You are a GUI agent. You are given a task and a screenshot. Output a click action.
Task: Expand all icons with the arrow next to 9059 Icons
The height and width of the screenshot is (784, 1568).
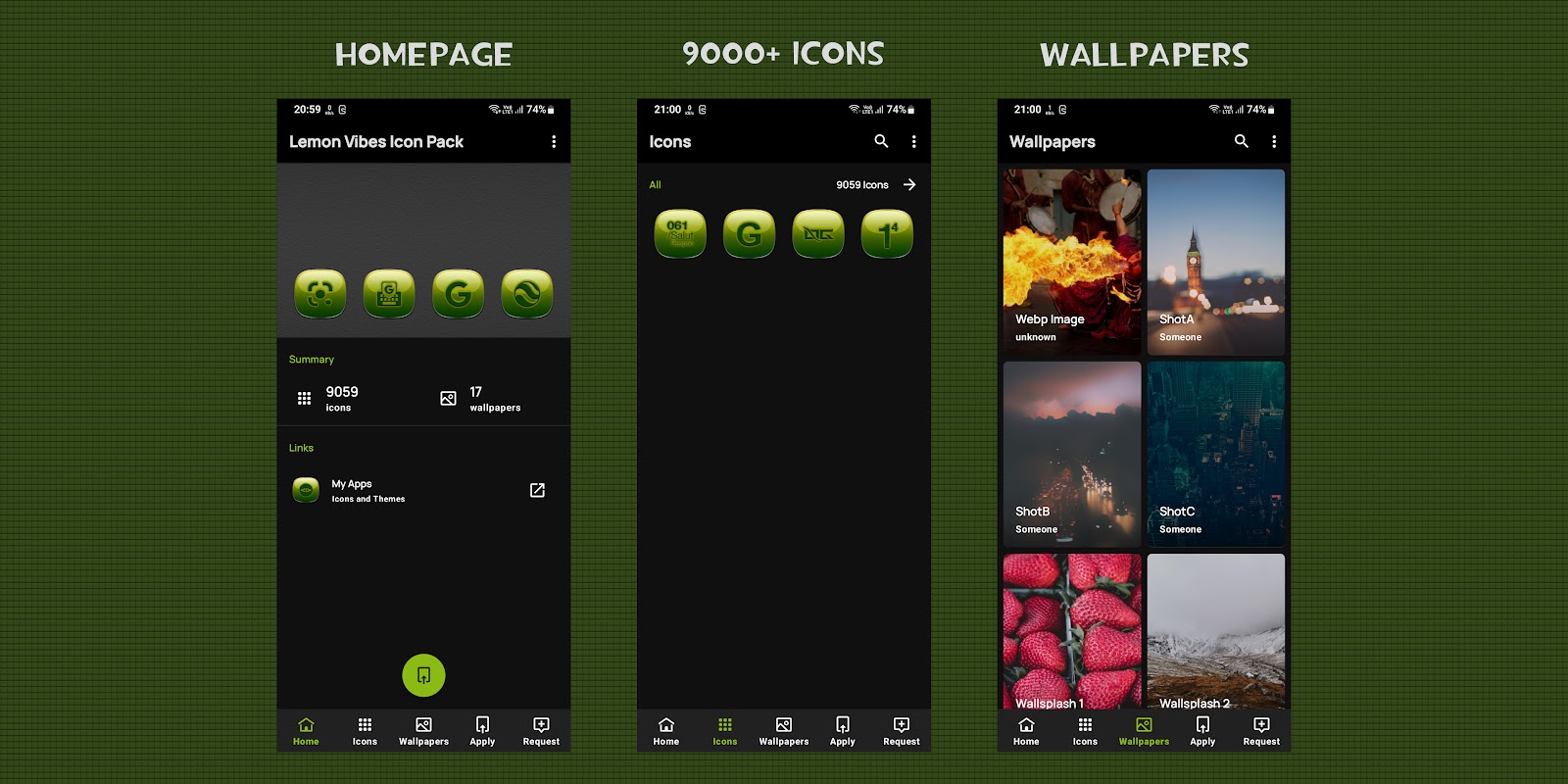click(909, 184)
